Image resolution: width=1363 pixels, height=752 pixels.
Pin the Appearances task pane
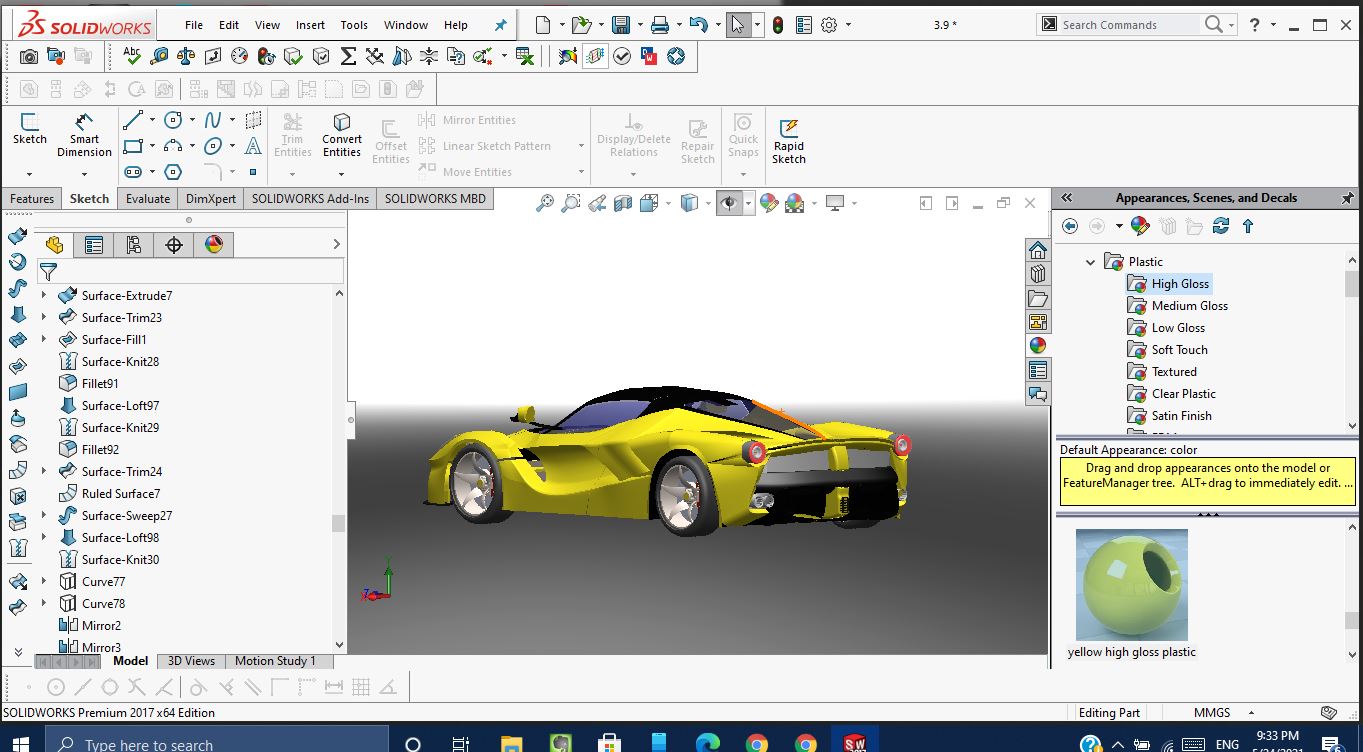1348,198
